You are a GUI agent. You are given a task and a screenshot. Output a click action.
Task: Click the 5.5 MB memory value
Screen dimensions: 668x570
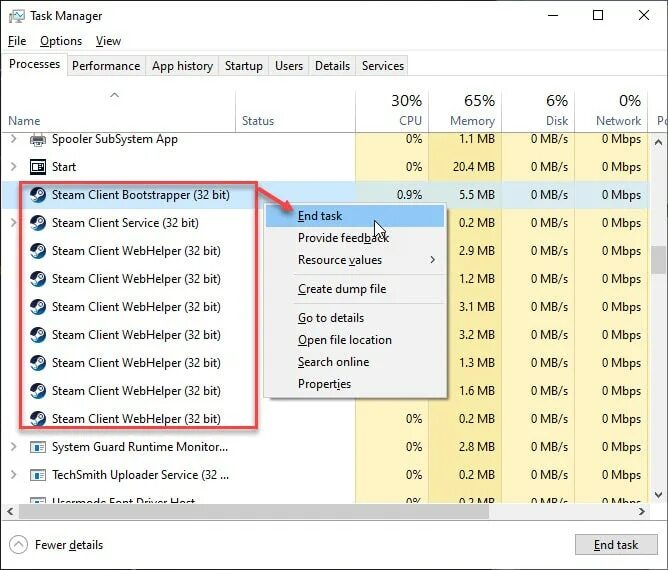click(477, 195)
